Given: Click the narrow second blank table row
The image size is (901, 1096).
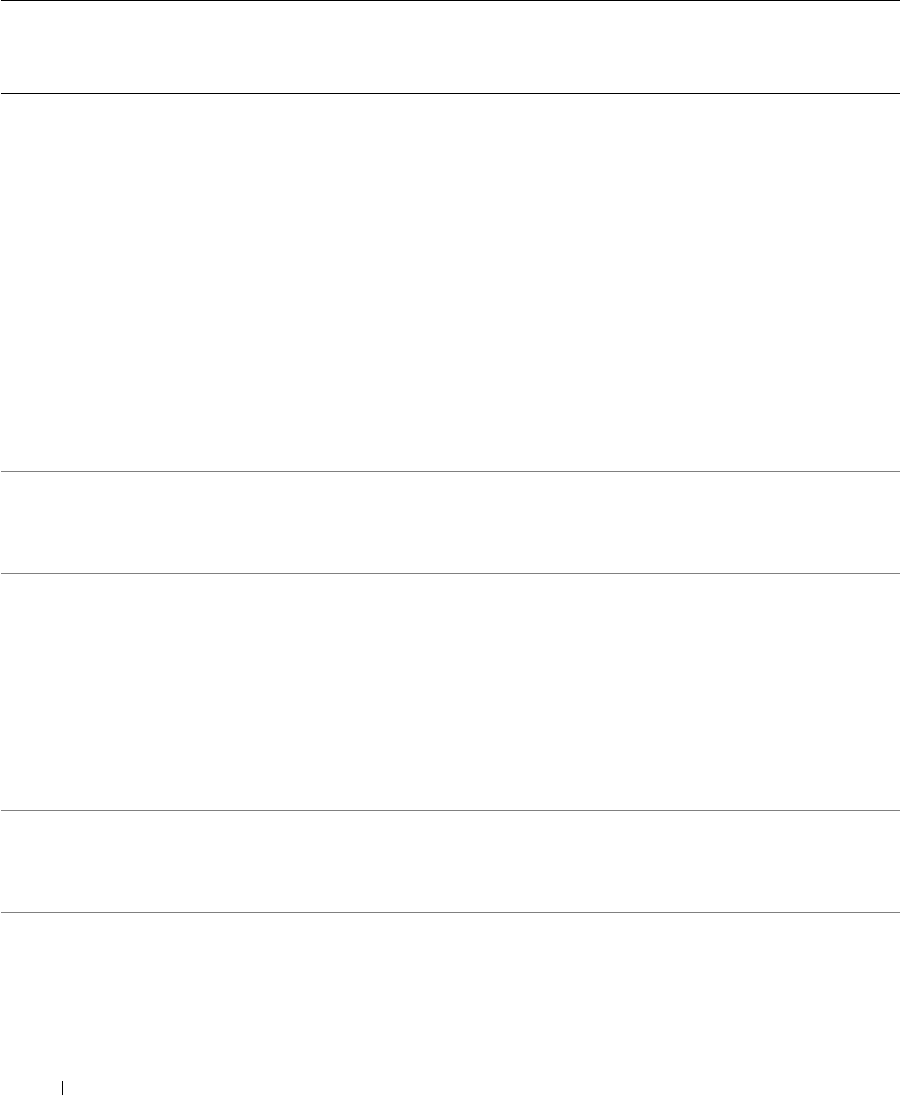Looking at the screenshot, I should pos(450,522).
